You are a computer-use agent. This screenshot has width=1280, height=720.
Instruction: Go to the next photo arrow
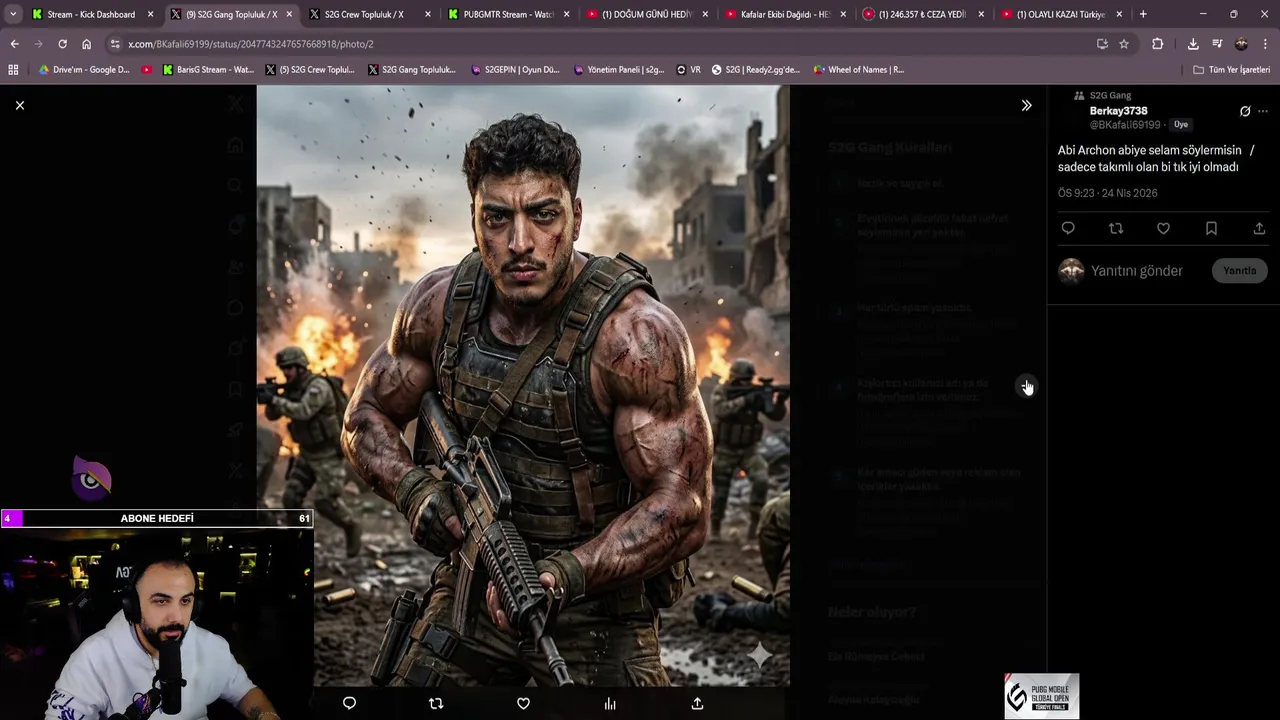point(1026,386)
